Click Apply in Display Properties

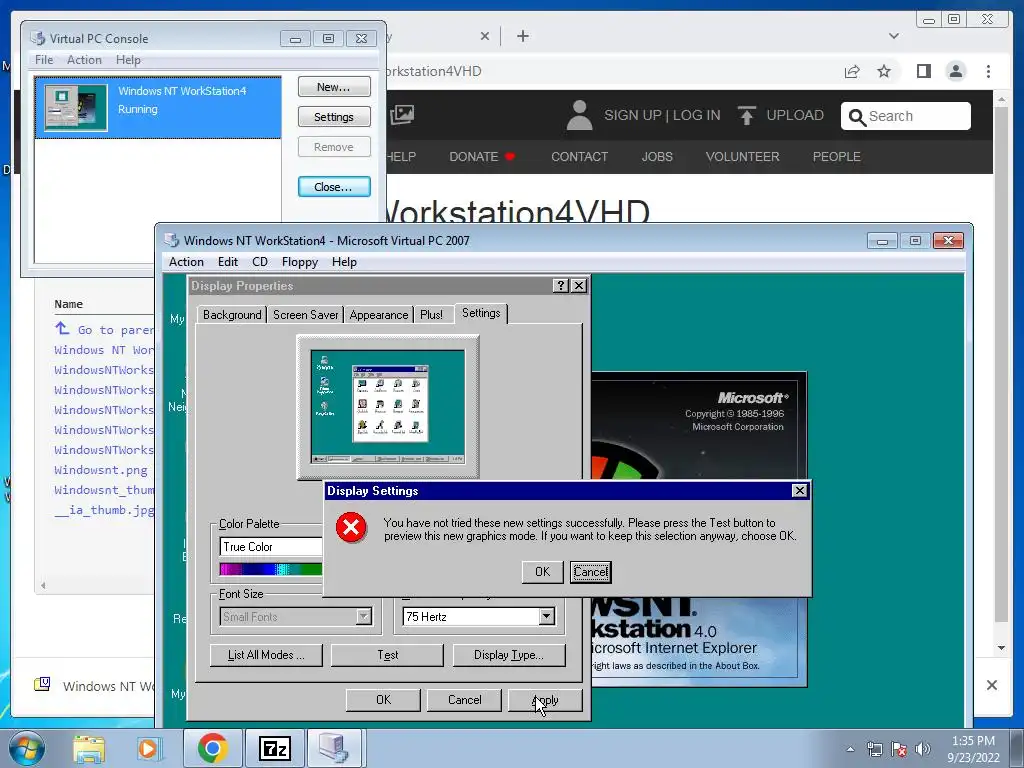(x=545, y=700)
